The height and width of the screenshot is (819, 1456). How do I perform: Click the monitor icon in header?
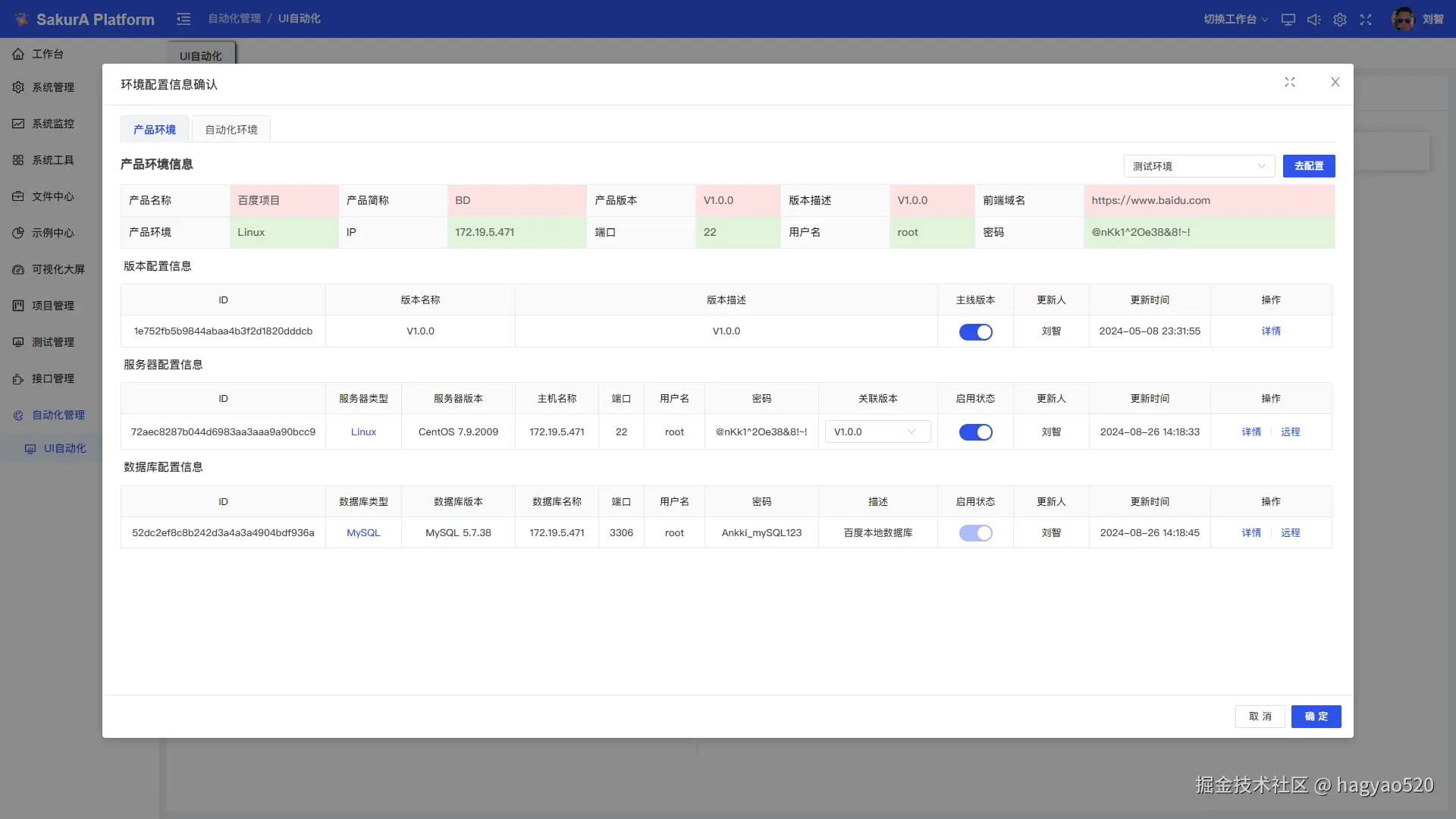pyautogui.click(x=1288, y=20)
